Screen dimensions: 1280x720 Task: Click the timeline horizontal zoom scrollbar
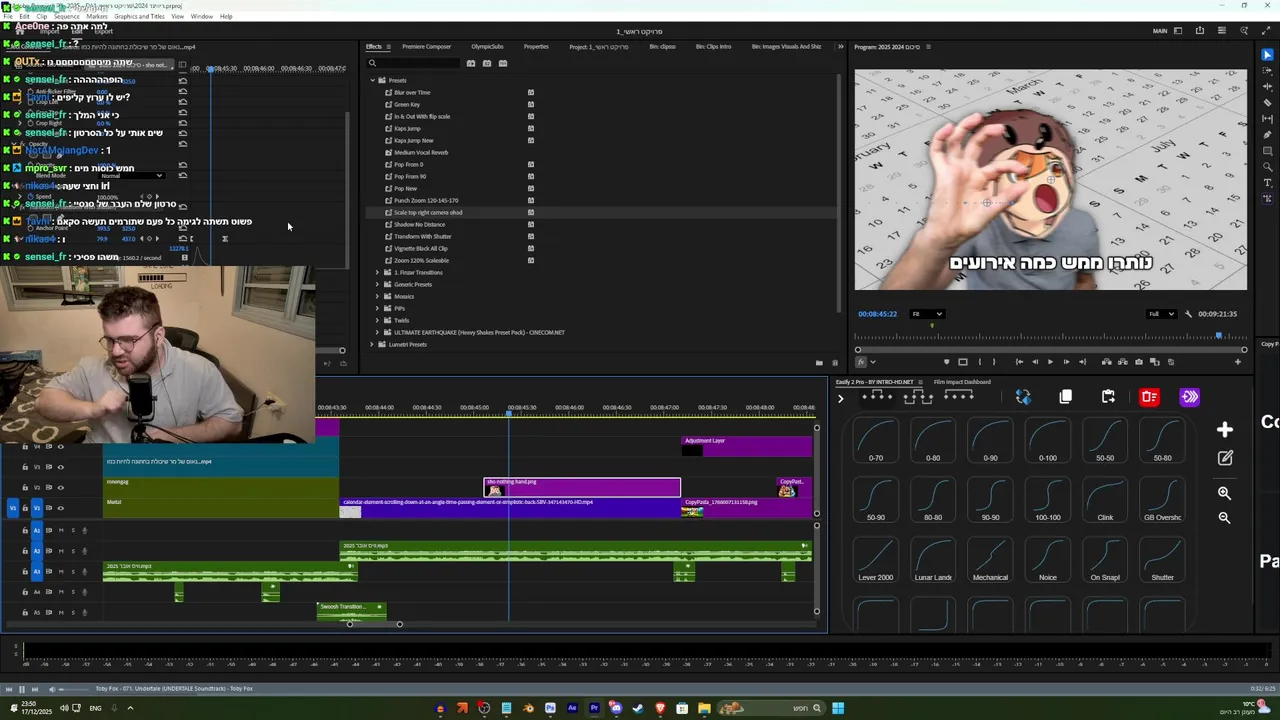(x=374, y=624)
